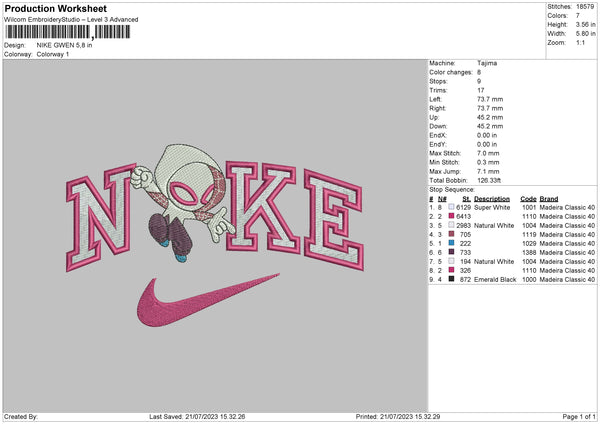Image resolution: width=600 pixels, height=424 pixels.
Task: Click the pink swatch beside stitch 326
Action: [x=451, y=270]
